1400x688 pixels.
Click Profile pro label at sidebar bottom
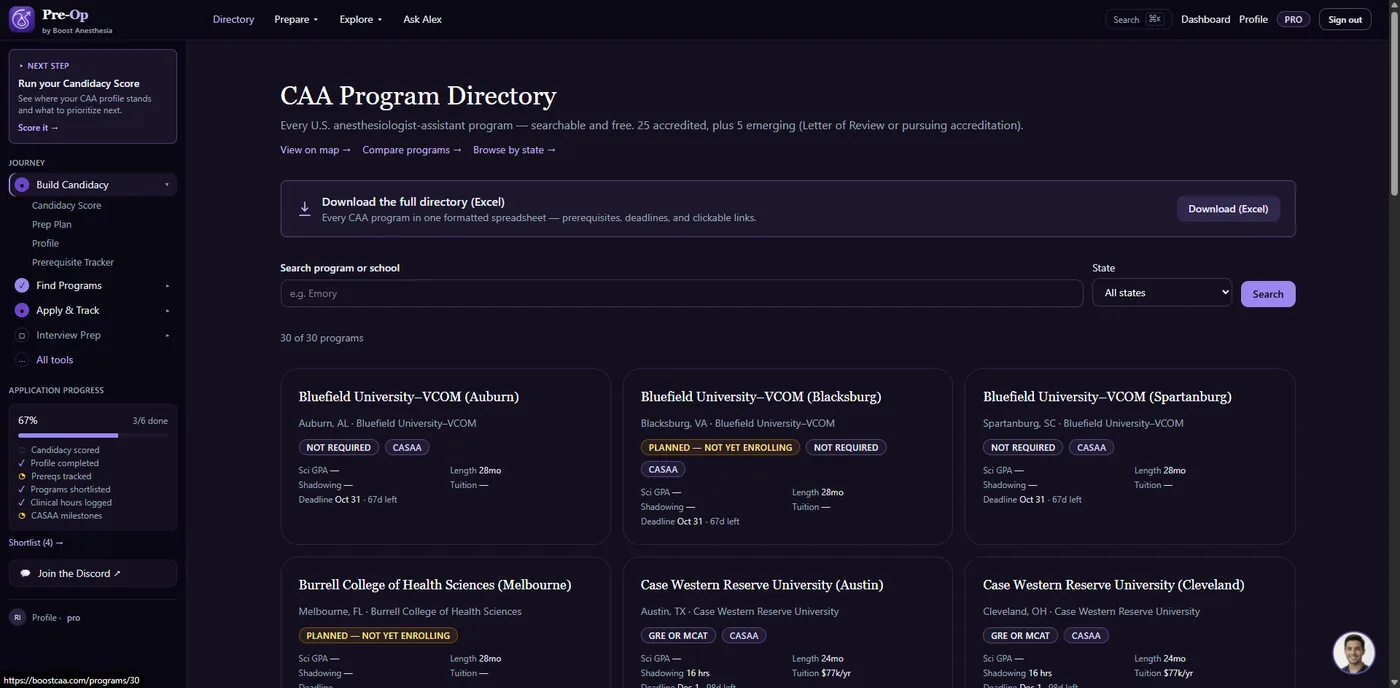coord(56,618)
